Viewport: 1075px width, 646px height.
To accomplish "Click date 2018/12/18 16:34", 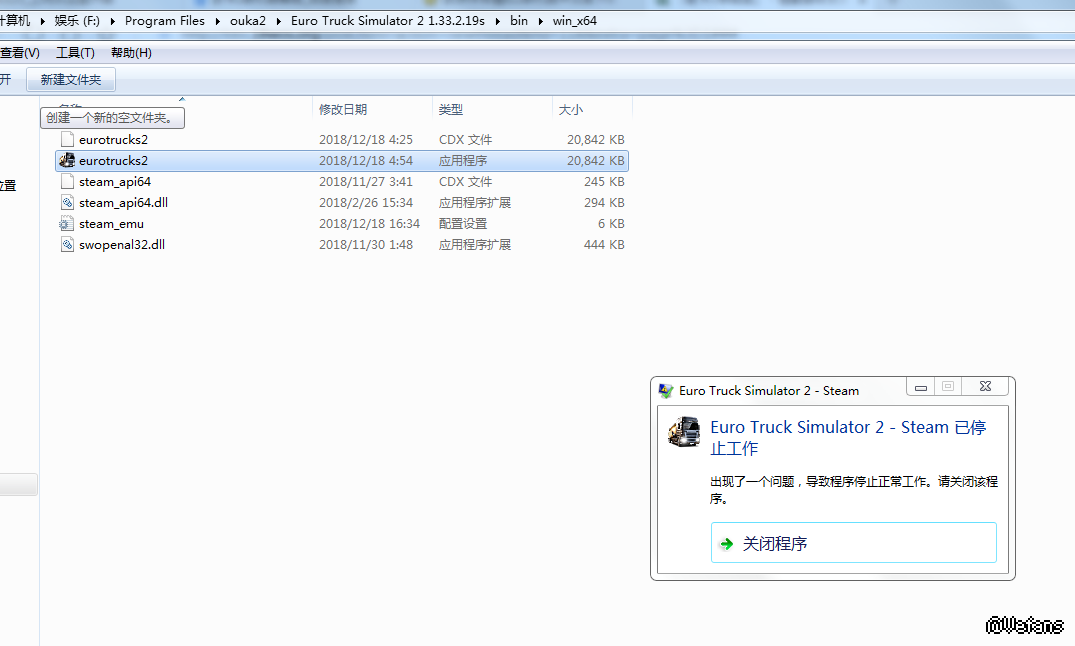I will (x=369, y=224).
